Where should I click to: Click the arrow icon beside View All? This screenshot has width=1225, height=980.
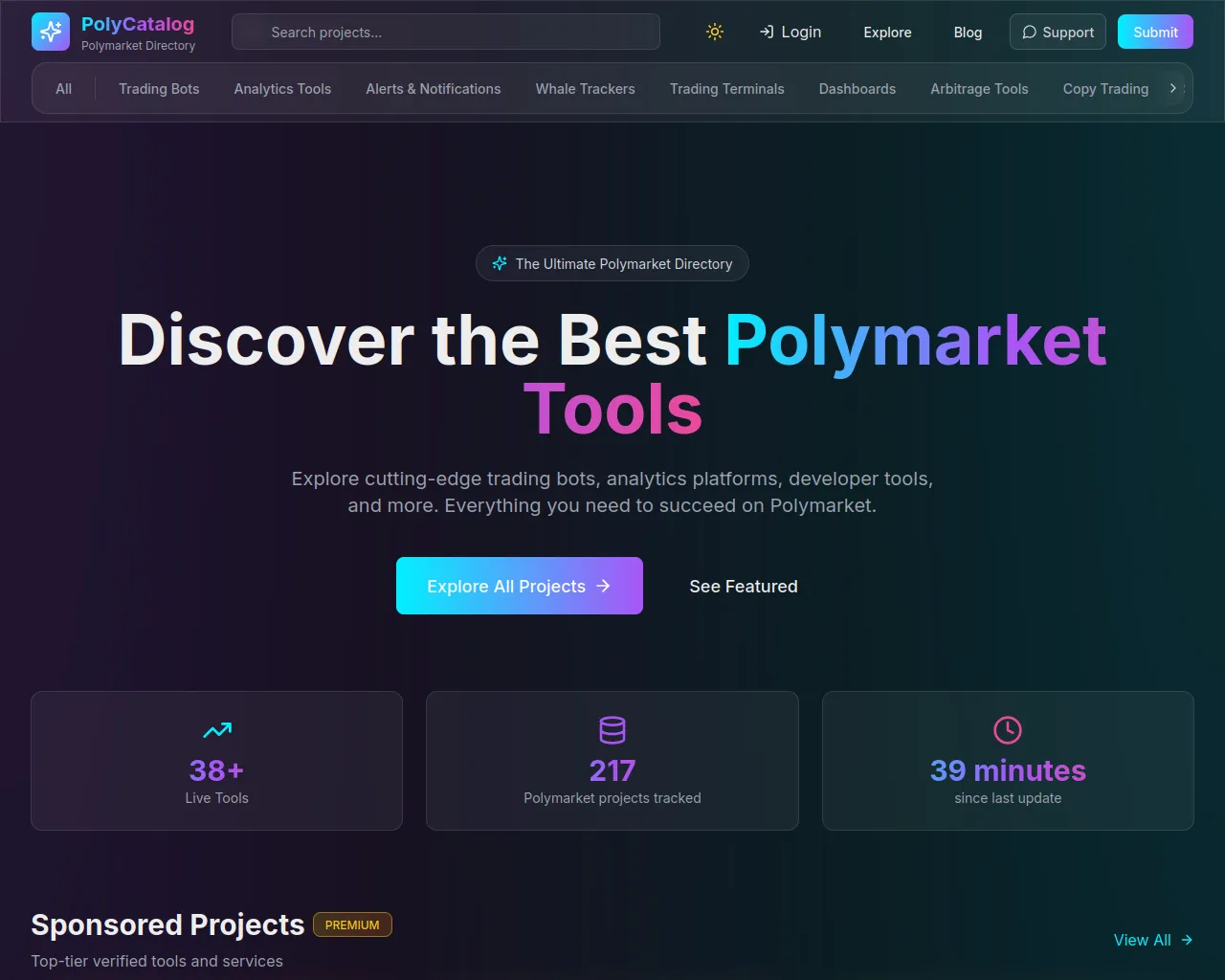(x=1187, y=940)
